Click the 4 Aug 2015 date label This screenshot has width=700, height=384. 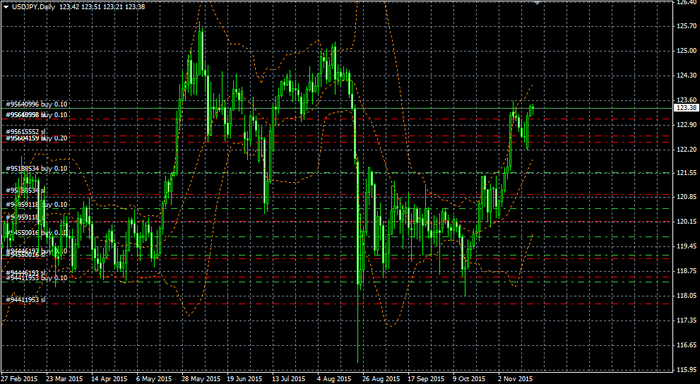click(335, 379)
